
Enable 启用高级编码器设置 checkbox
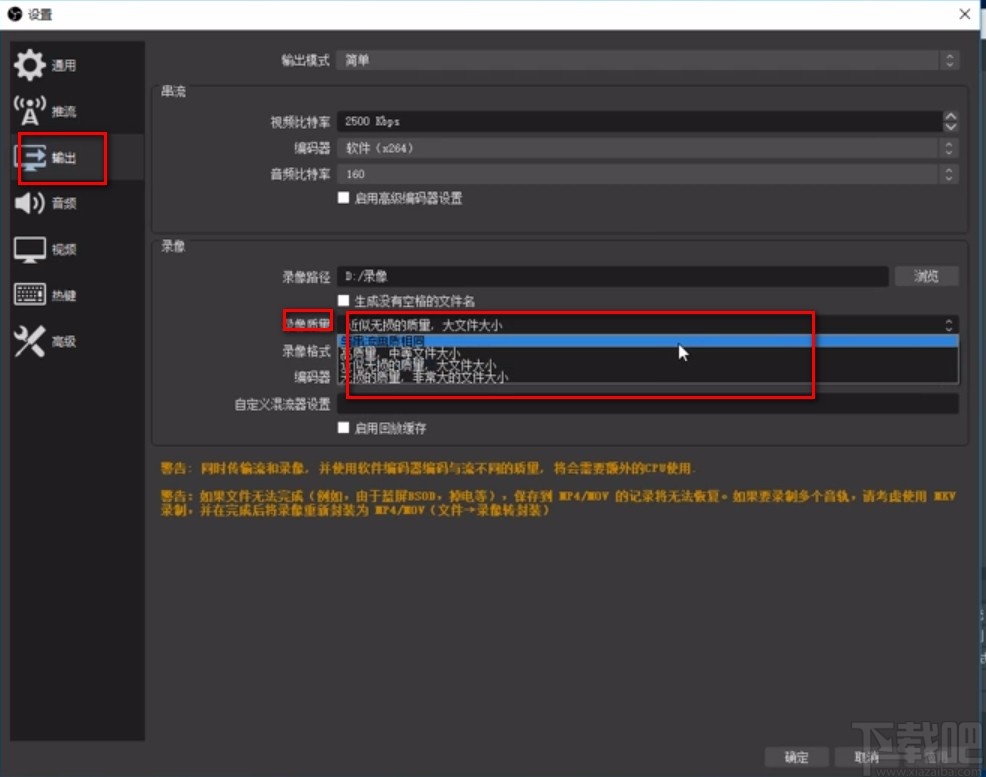344,198
